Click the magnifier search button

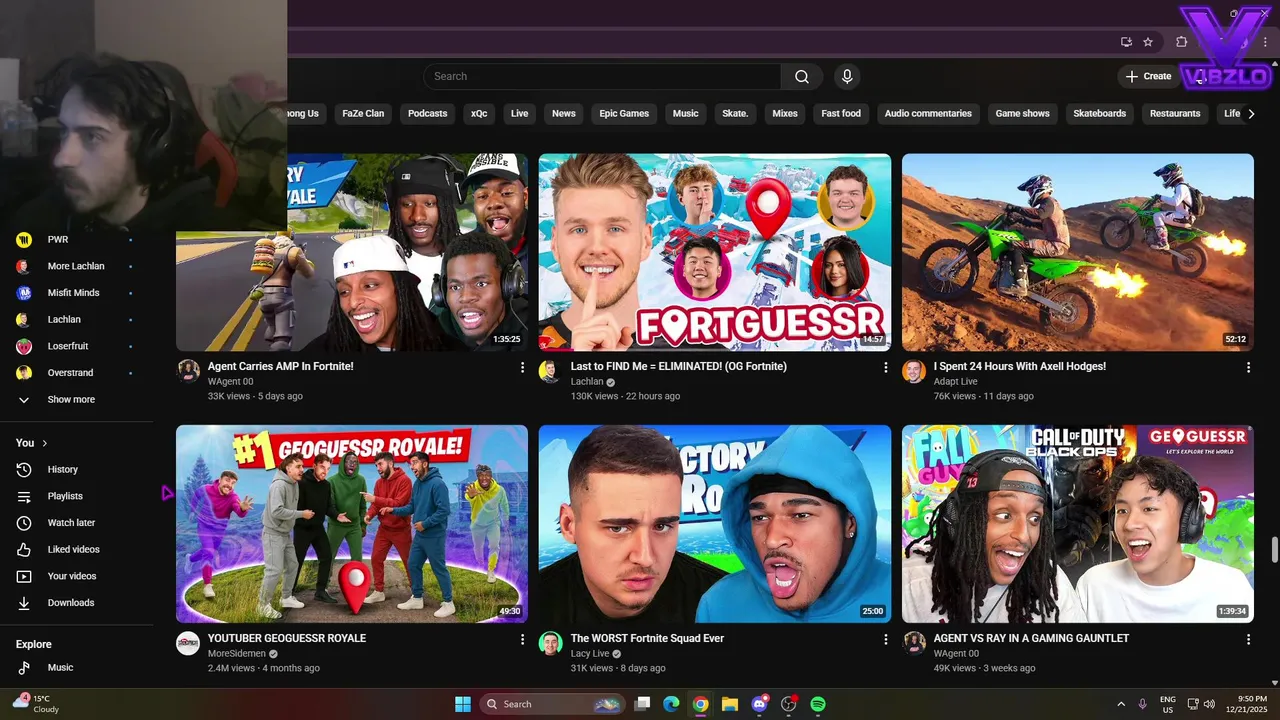tap(802, 76)
